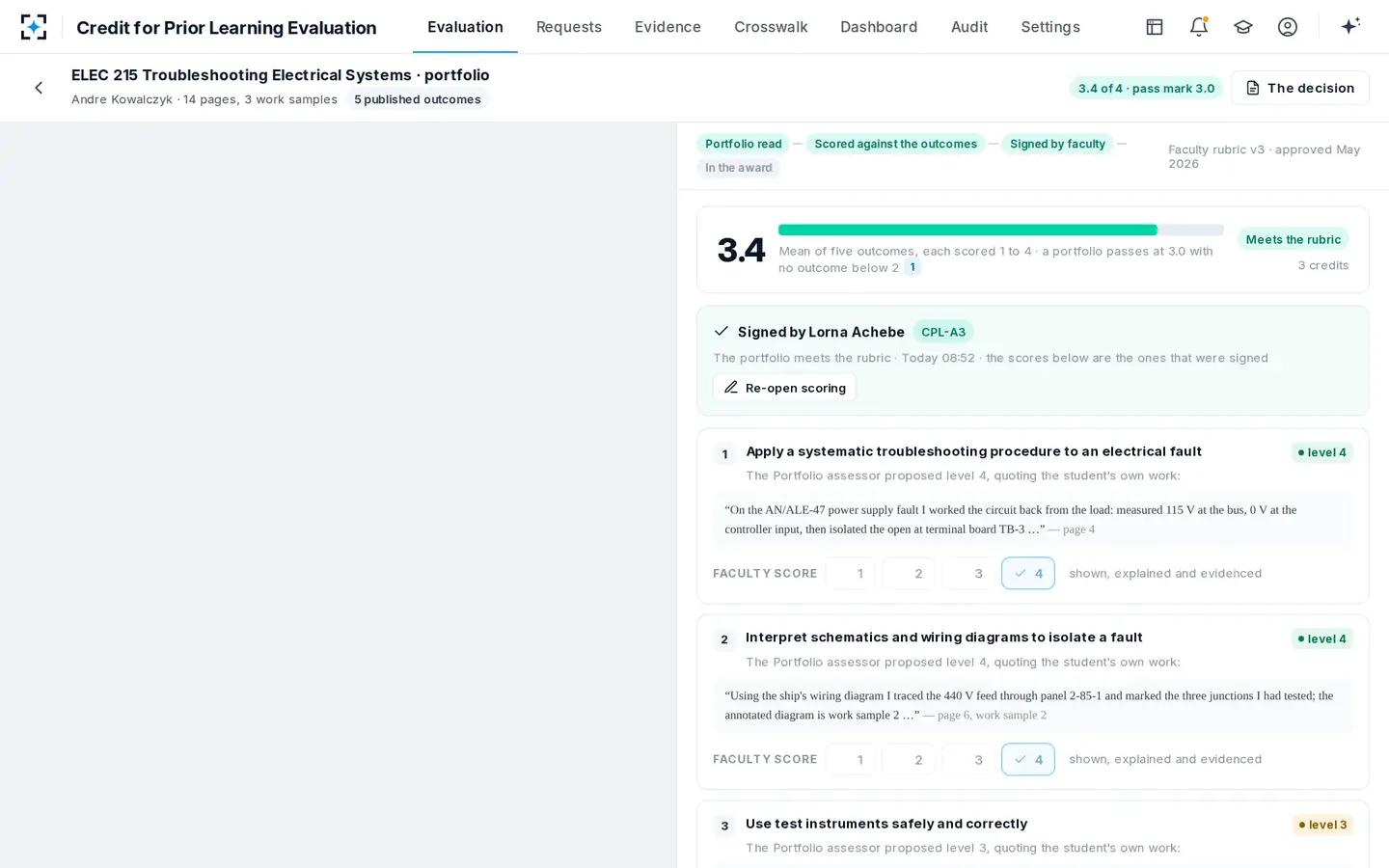
Task: Open The decision document
Action: pos(1300,88)
